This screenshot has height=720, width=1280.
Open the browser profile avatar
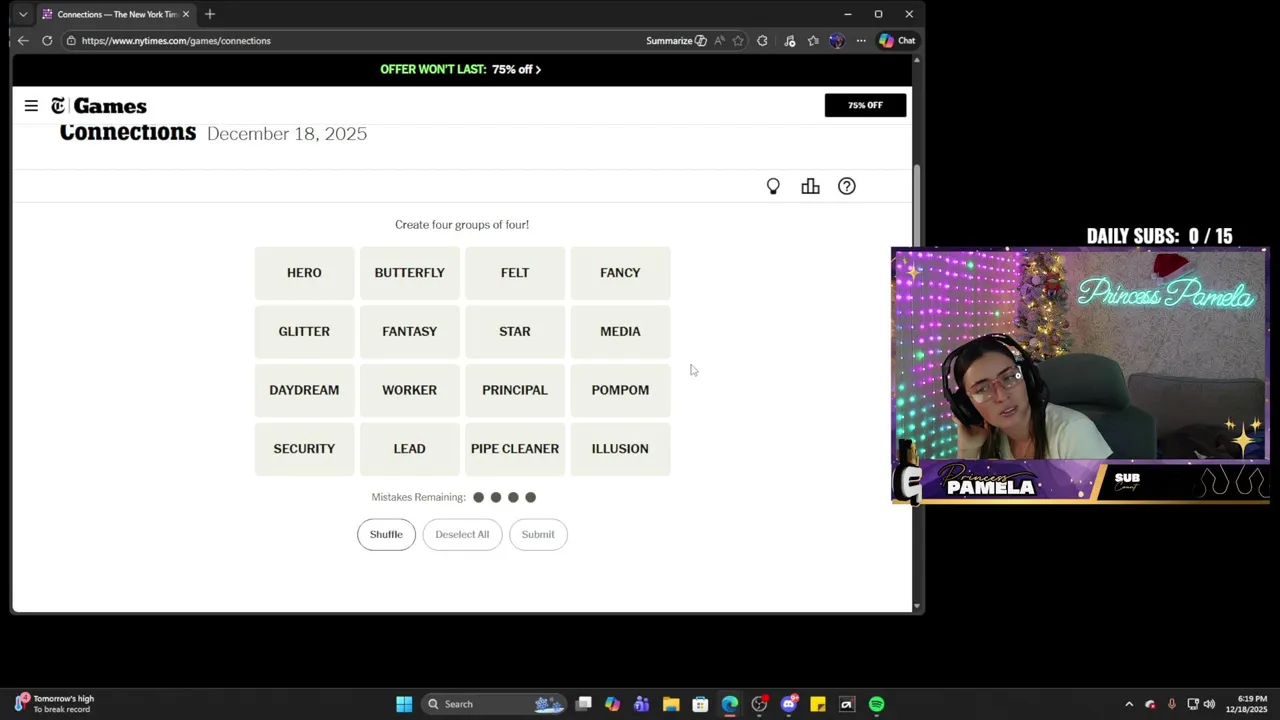[837, 41]
